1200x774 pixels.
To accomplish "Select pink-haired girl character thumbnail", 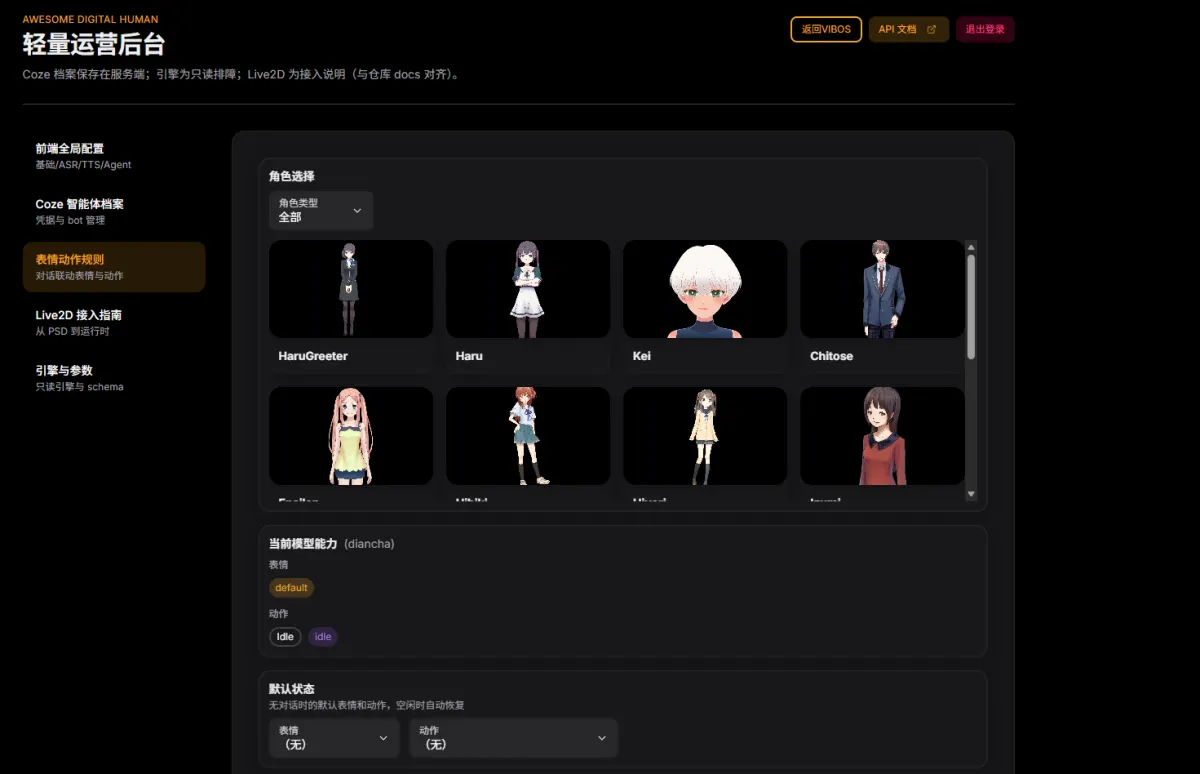I will [x=351, y=436].
